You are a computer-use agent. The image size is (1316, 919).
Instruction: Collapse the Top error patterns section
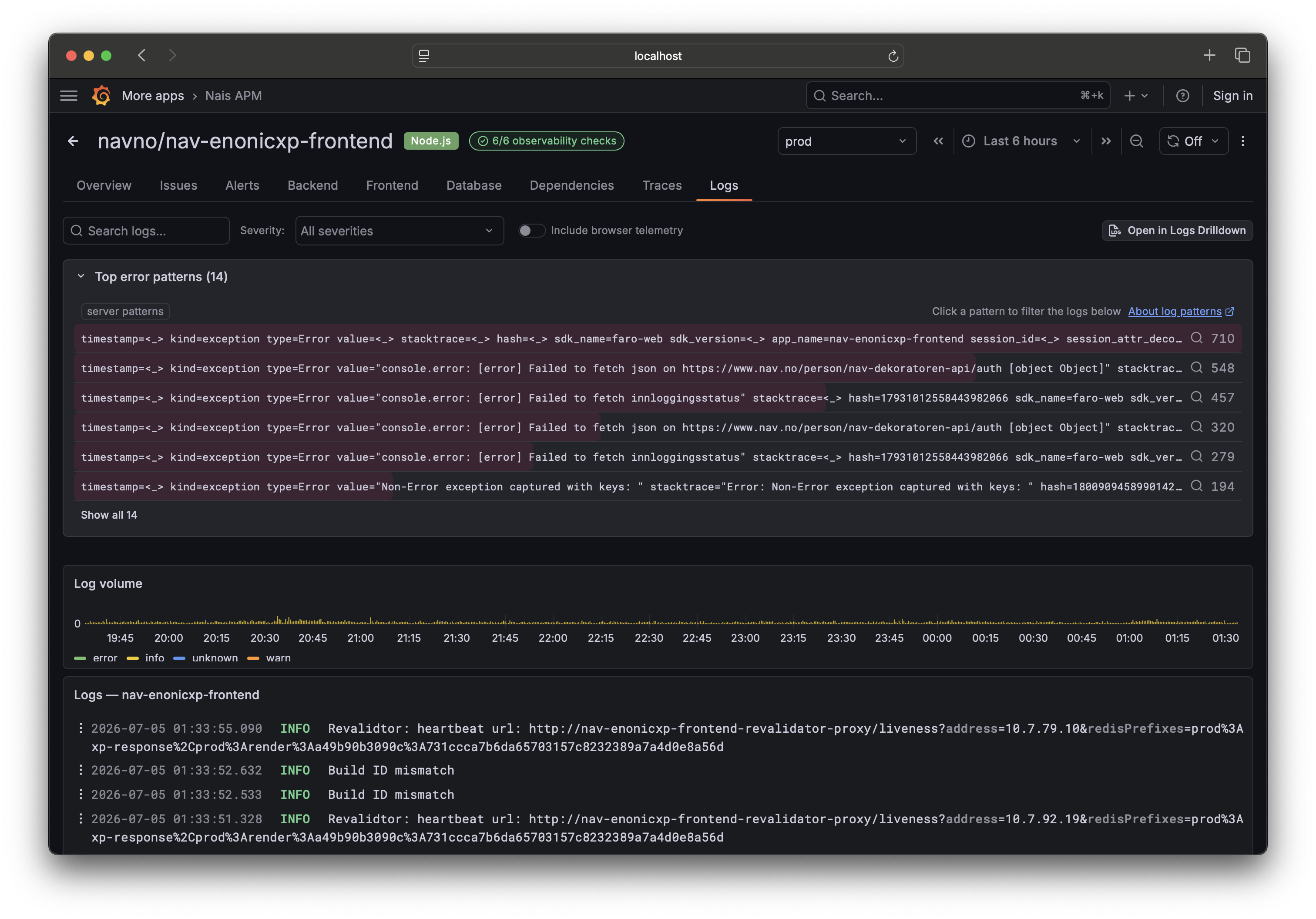pos(81,277)
